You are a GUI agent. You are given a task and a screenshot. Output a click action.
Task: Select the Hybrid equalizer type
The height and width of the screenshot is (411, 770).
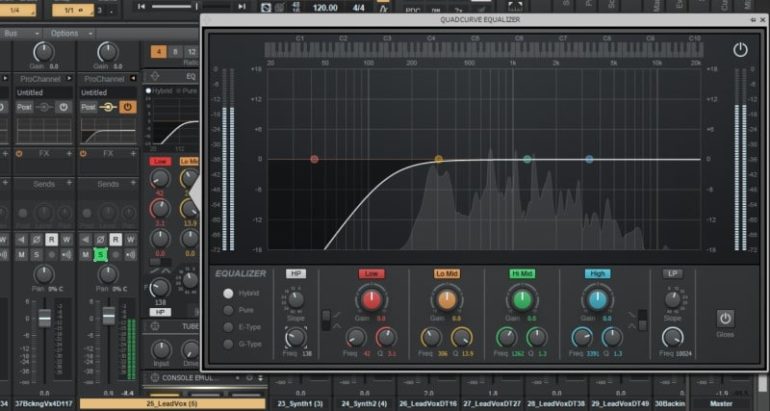tap(228, 293)
